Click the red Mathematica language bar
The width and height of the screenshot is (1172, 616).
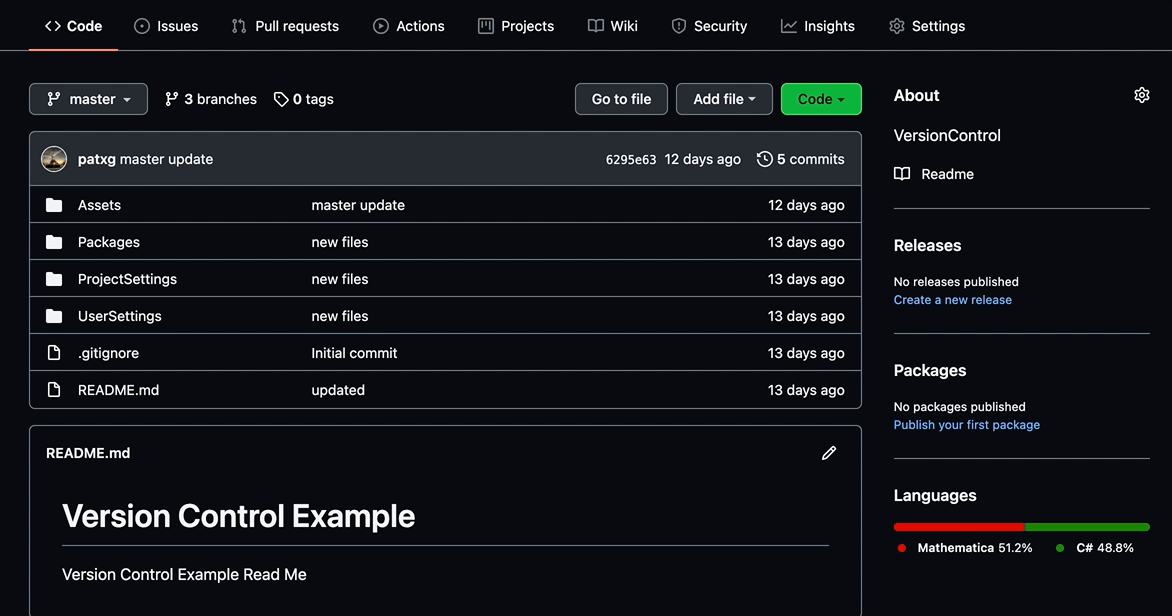click(959, 527)
